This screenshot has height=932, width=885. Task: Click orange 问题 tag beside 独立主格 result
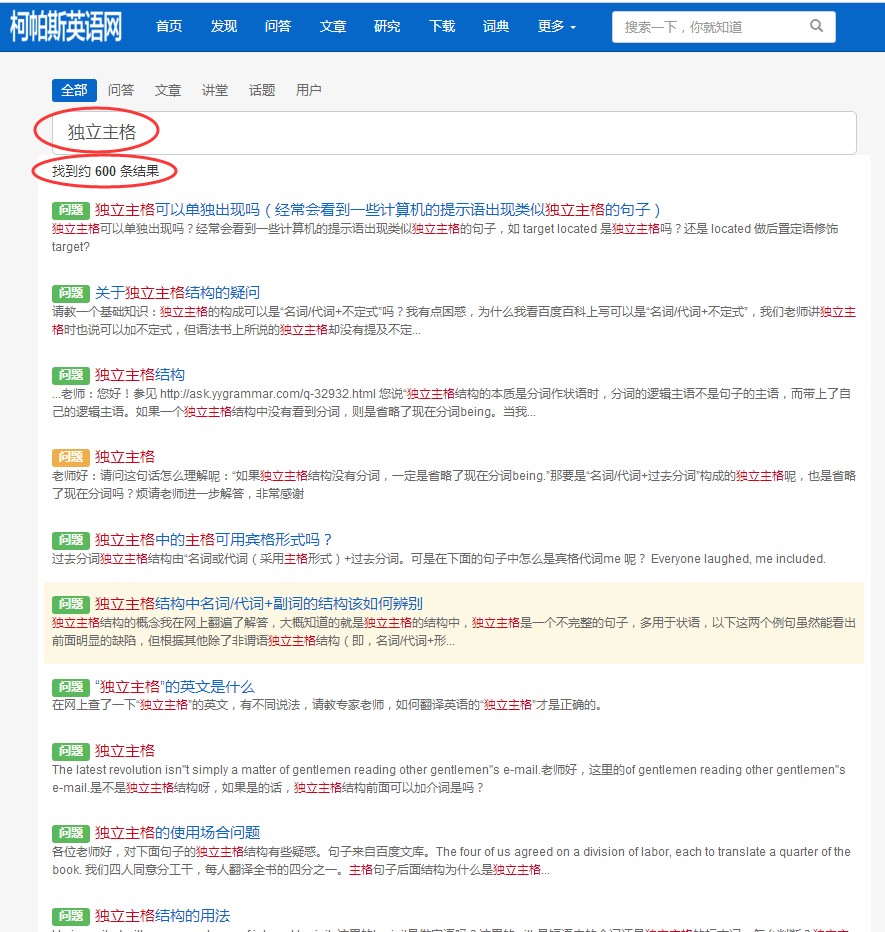(71, 457)
